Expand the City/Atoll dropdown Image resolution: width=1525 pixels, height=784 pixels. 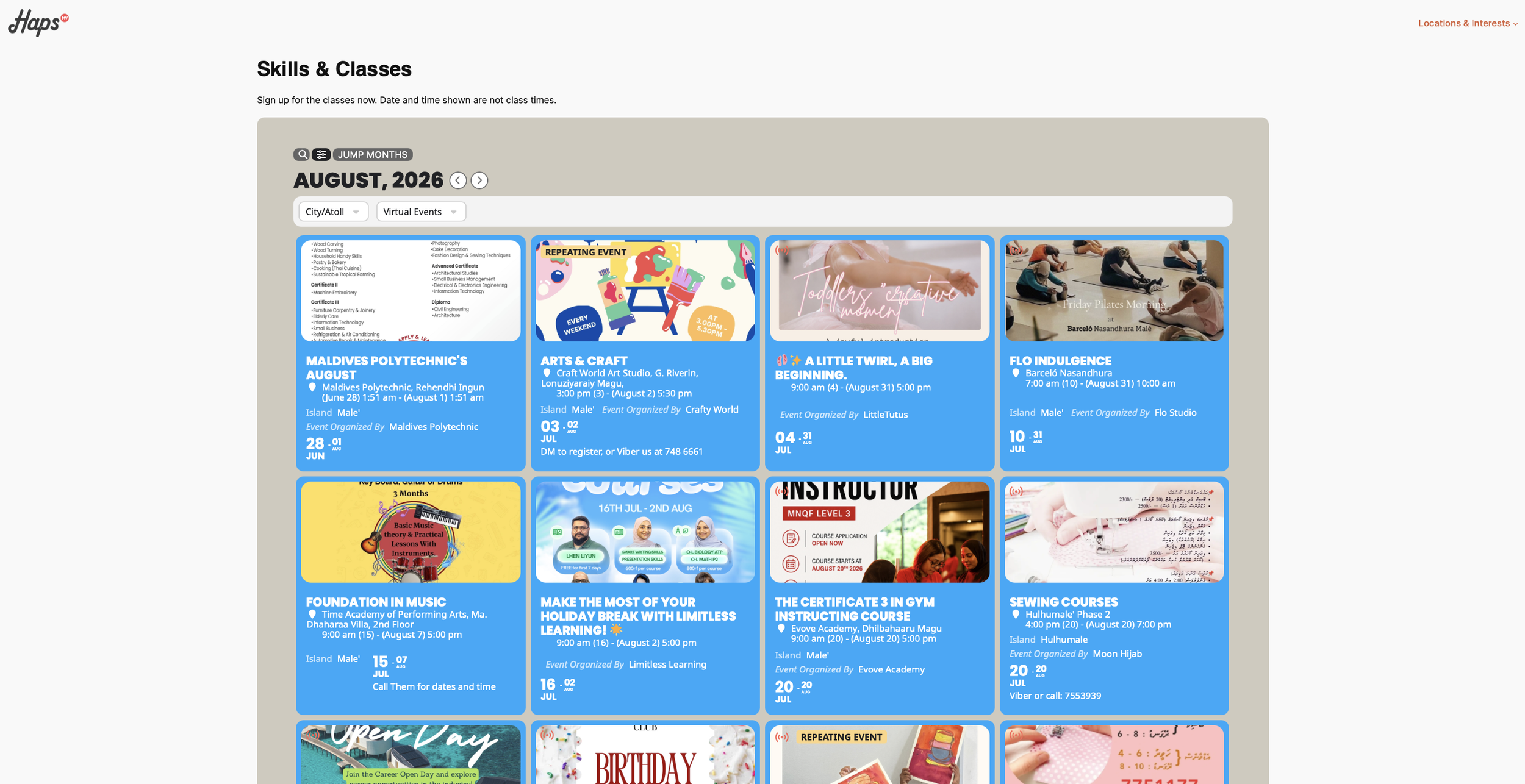coord(334,212)
